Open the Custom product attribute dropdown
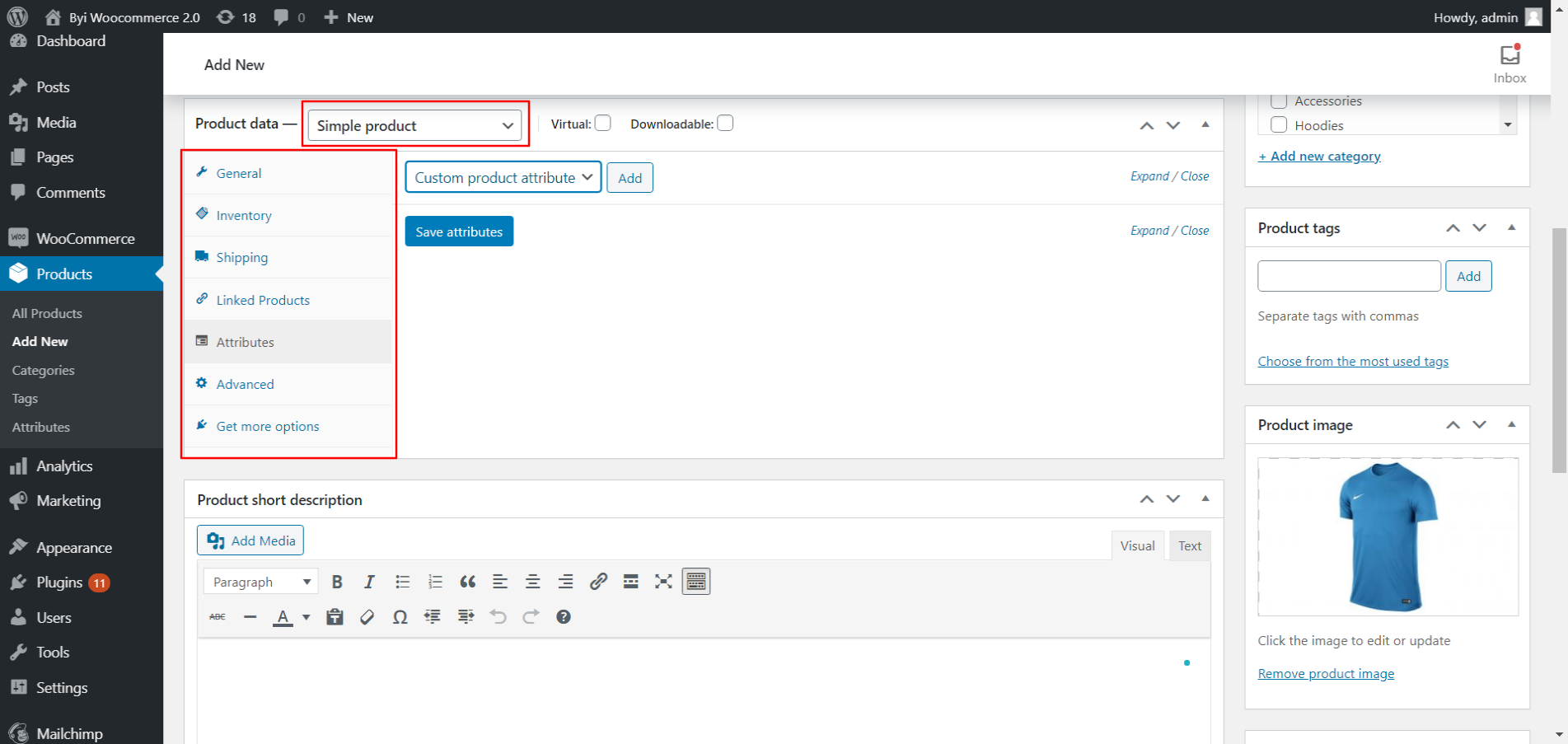Image resolution: width=1568 pixels, height=744 pixels. 503,177
